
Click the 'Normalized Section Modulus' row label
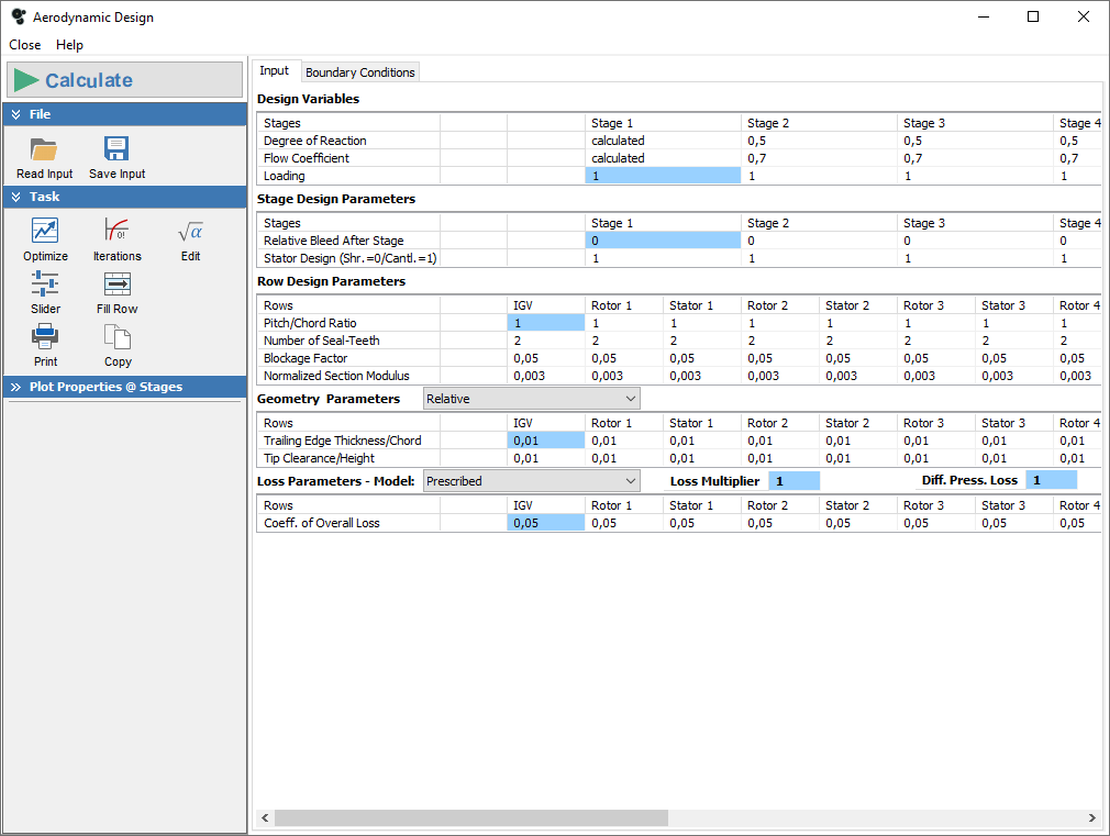(x=337, y=376)
